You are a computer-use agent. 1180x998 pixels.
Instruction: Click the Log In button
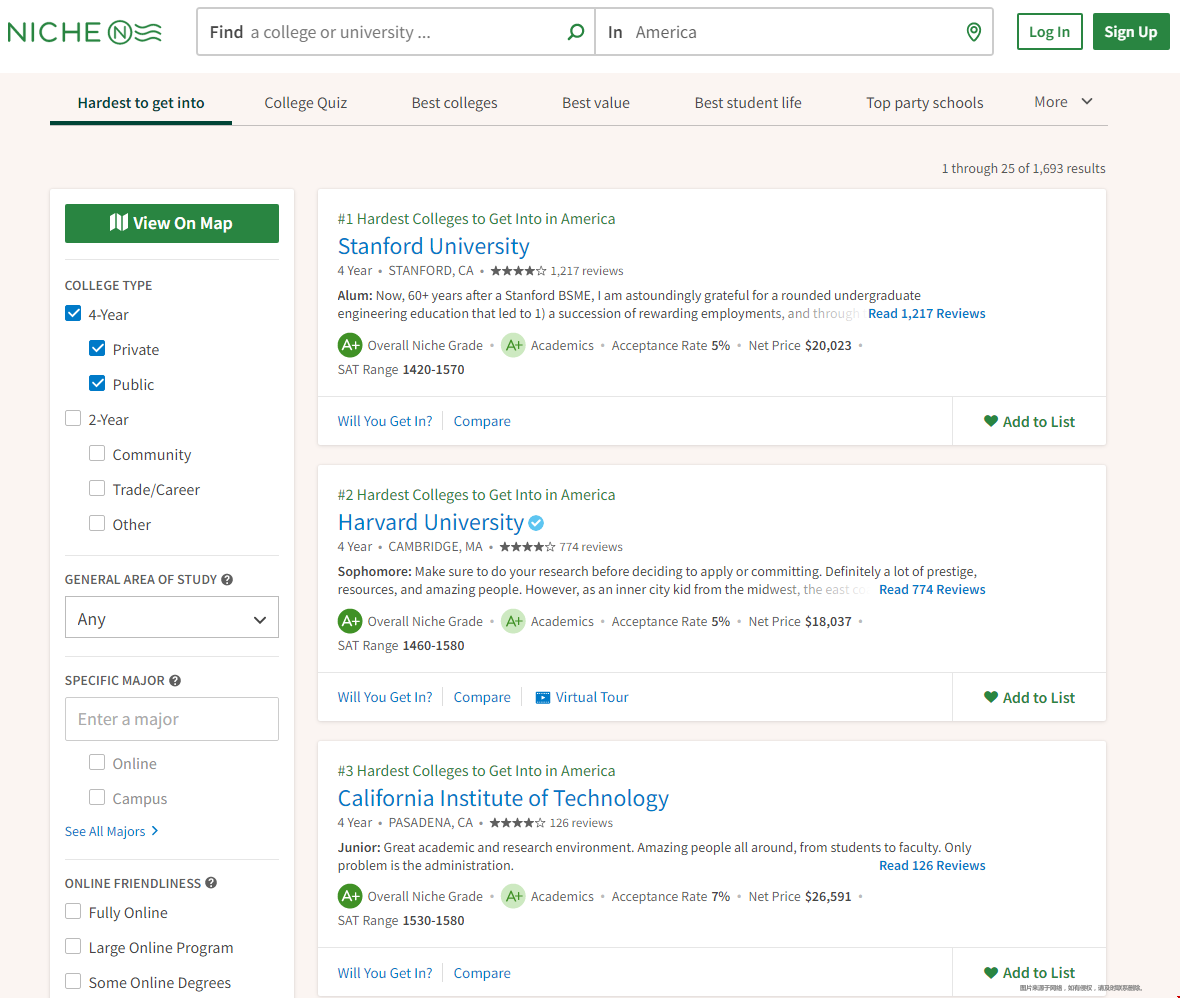pyautogui.click(x=1050, y=32)
